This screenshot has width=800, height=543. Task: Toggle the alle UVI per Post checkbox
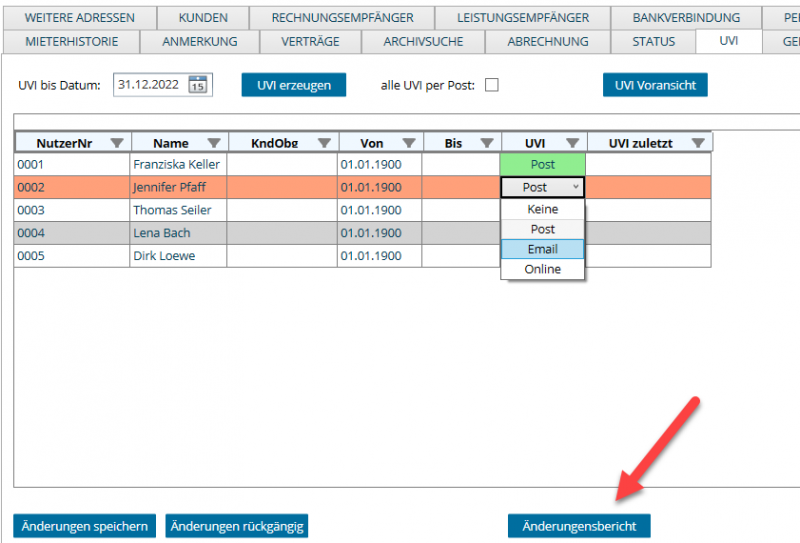pyautogui.click(x=492, y=85)
